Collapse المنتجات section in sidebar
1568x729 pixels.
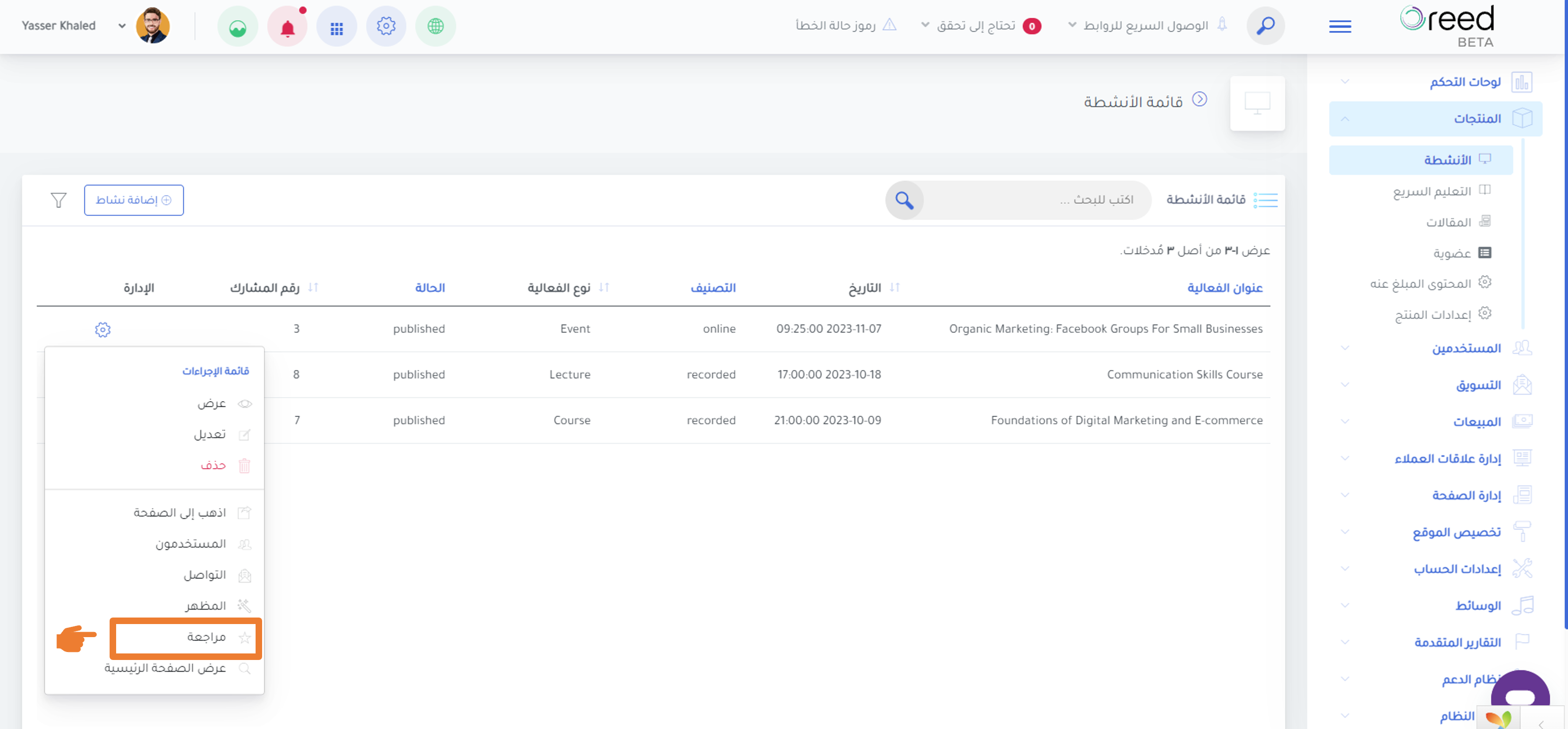[1435, 118]
